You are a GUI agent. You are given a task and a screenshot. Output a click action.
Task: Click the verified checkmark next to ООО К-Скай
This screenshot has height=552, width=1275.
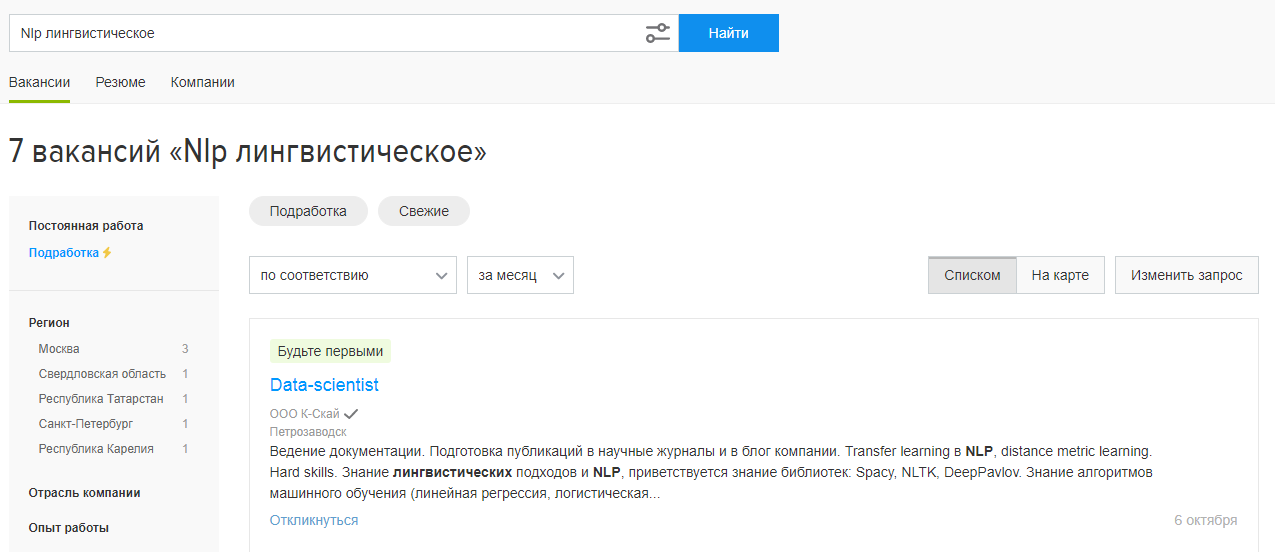coord(351,414)
